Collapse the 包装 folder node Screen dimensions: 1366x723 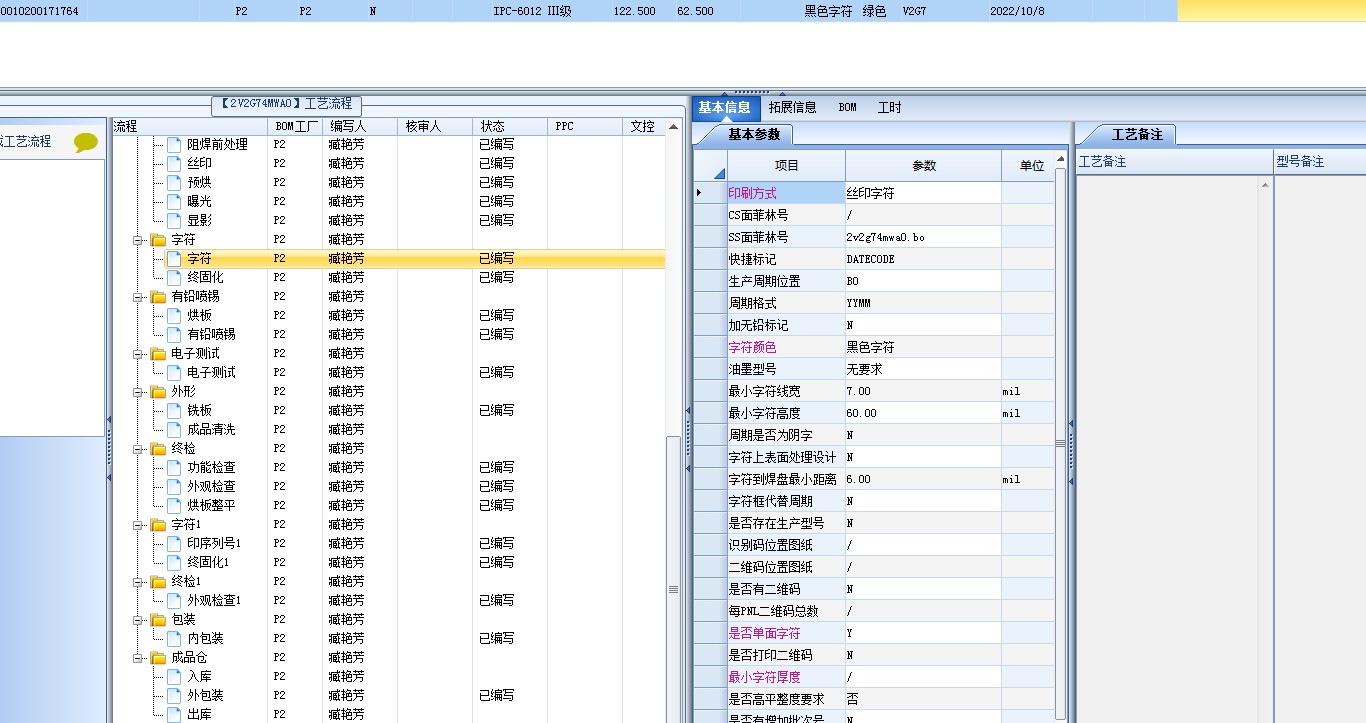tap(138, 620)
